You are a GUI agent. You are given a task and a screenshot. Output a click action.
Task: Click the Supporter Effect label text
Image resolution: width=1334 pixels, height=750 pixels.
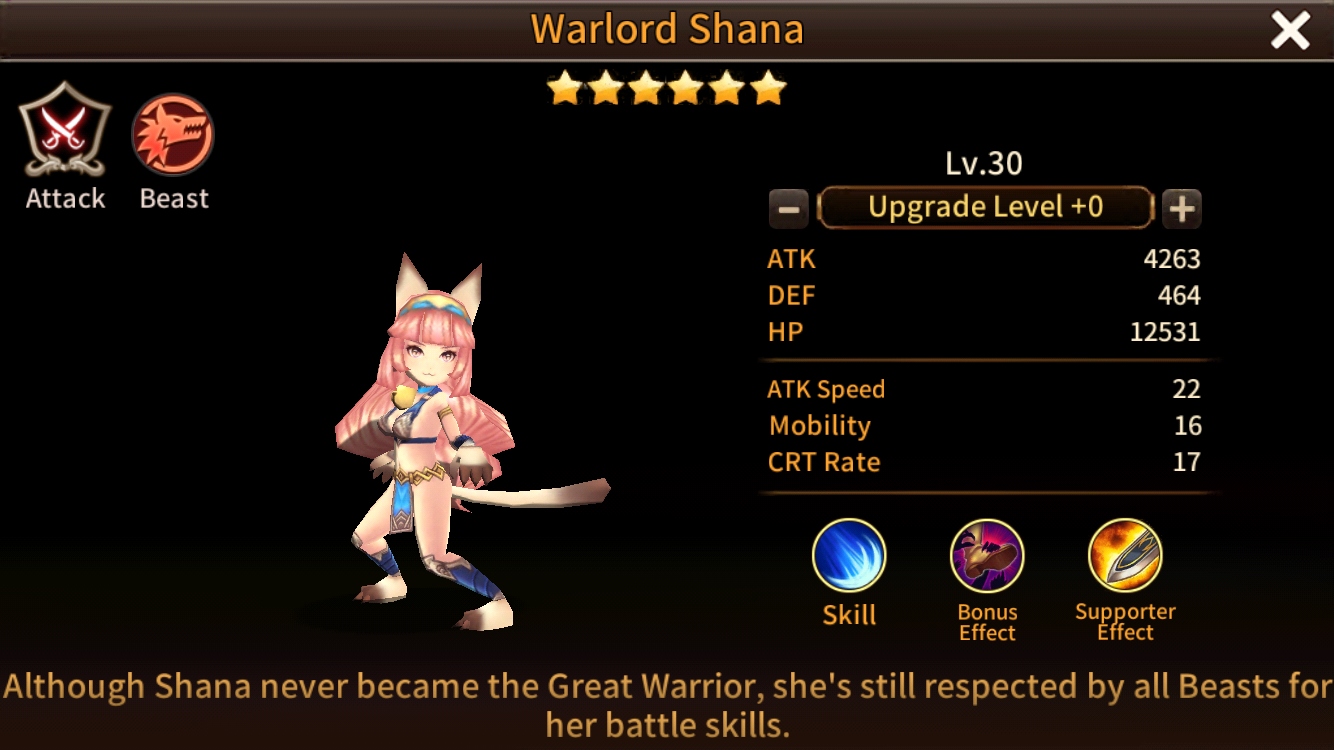(1125, 622)
